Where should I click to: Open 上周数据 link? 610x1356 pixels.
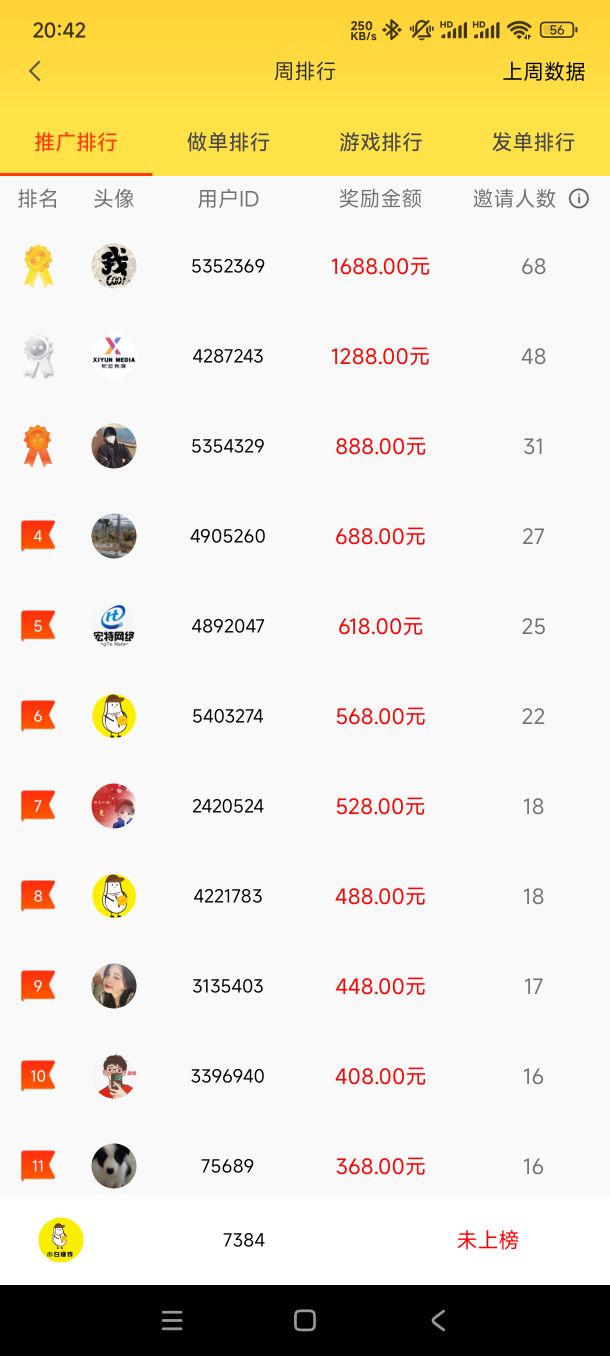coord(544,72)
